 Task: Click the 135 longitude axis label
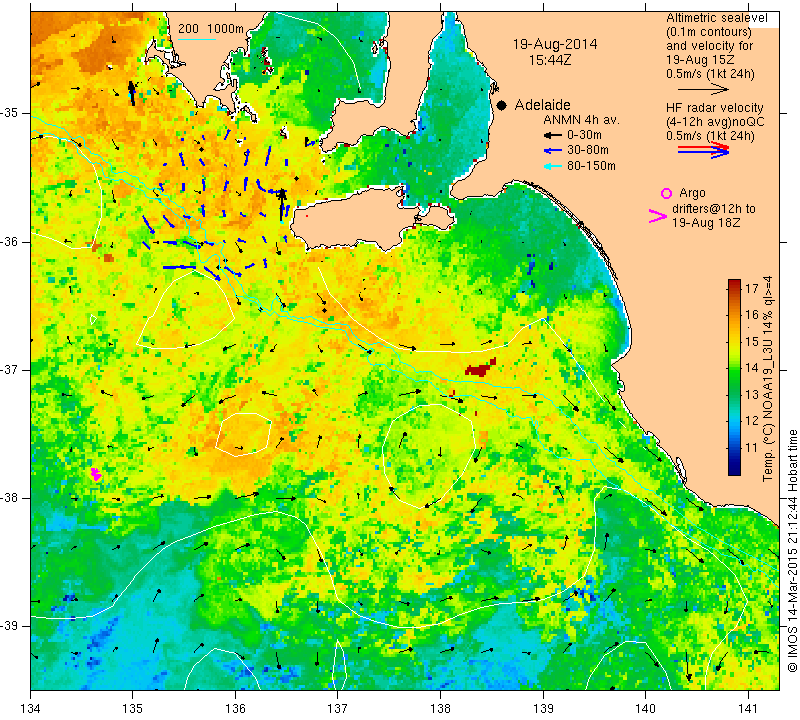click(133, 708)
